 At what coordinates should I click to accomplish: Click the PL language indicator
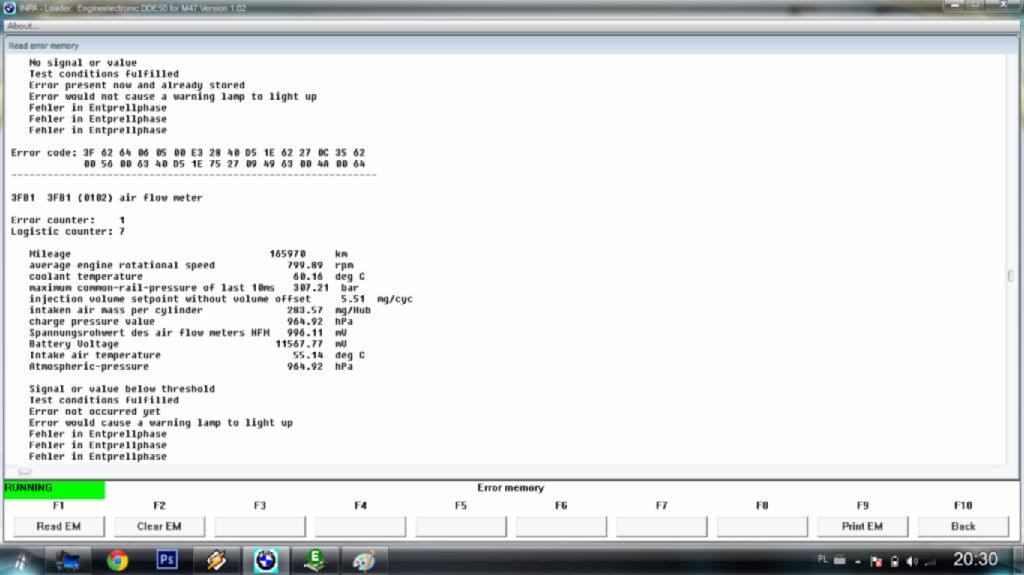[x=822, y=559]
